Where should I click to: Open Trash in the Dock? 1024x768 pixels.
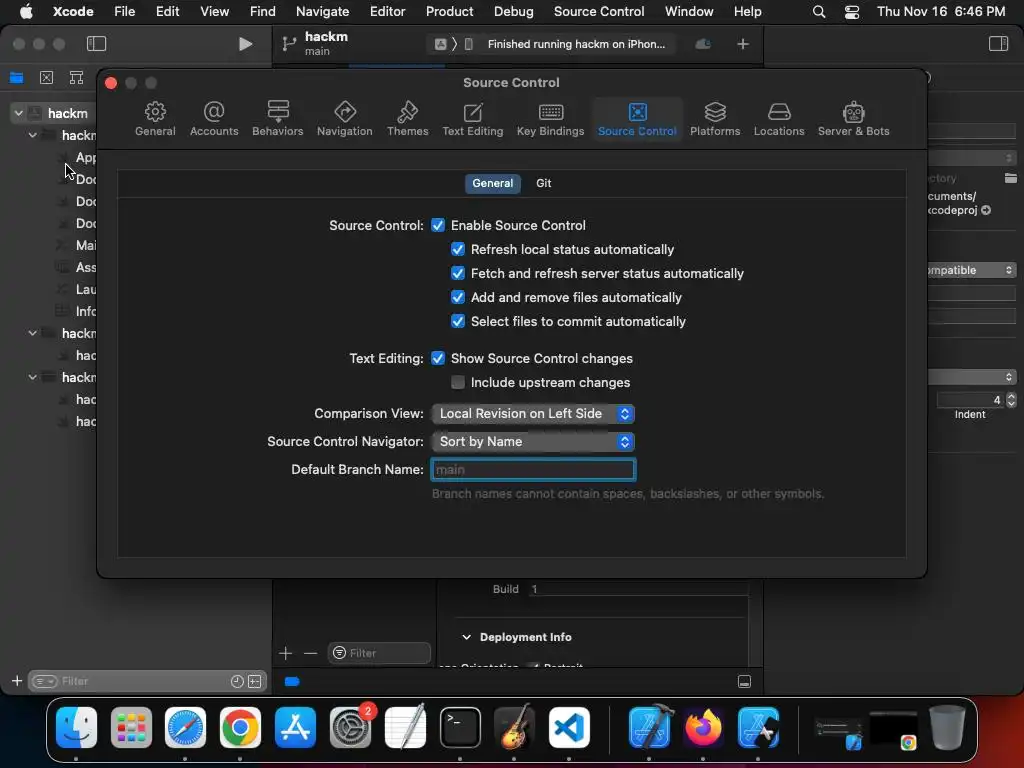(x=947, y=727)
